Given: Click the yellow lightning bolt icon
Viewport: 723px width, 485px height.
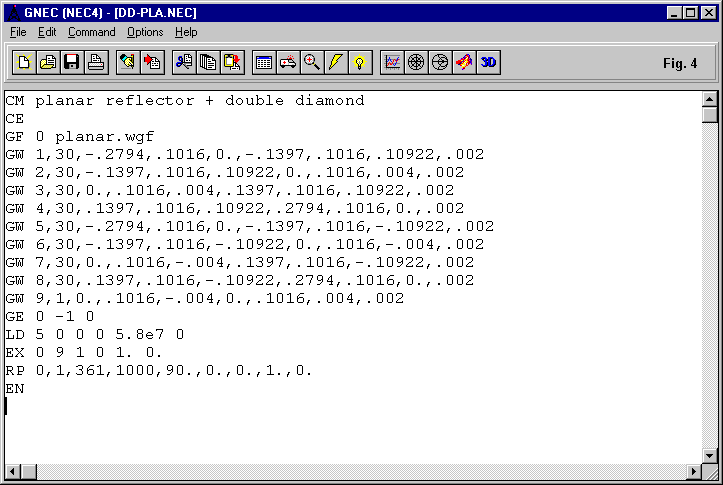Looking at the screenshot, I should tap(336, 62).
